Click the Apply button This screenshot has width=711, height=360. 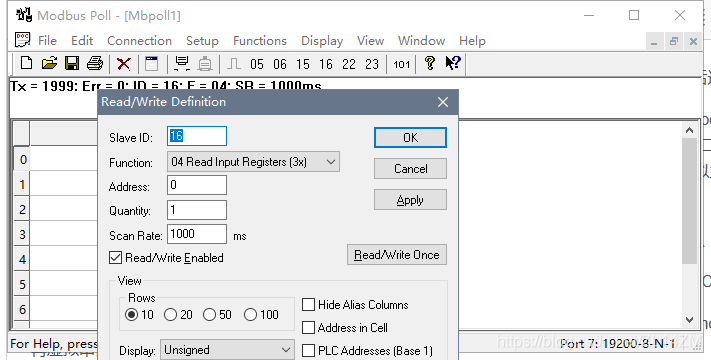410,200
